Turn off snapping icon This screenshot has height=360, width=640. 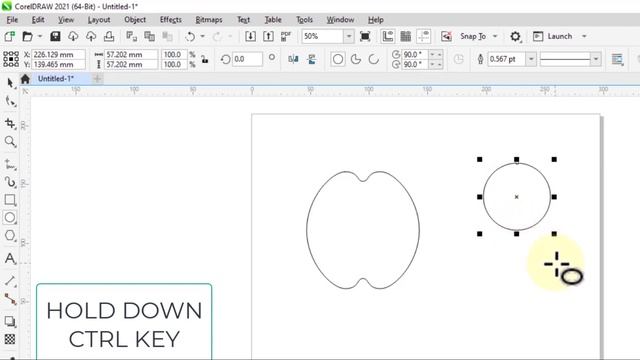click(x=446, y=36)
